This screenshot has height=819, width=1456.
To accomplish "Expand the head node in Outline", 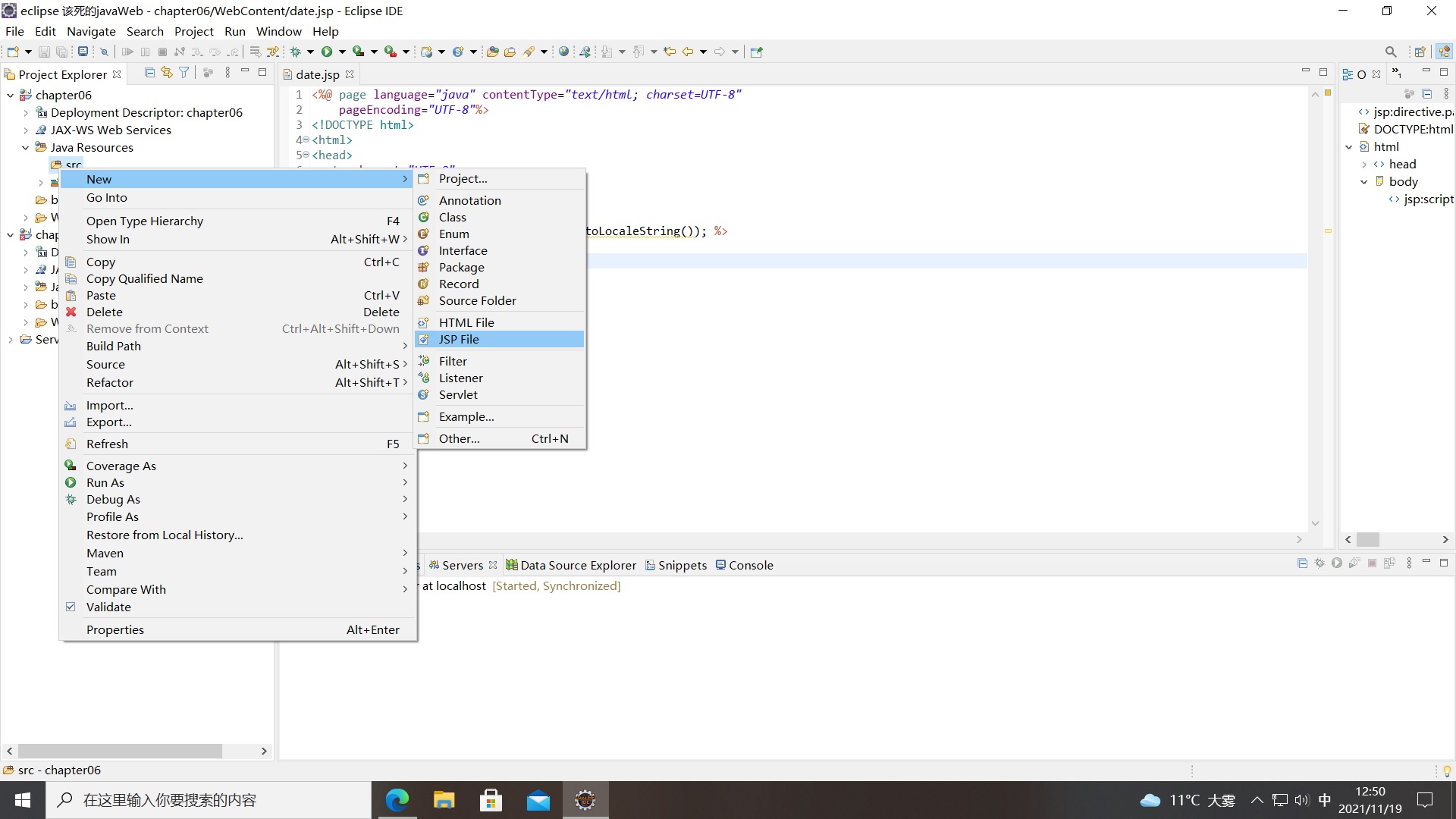I will [x=1364, y=165].
